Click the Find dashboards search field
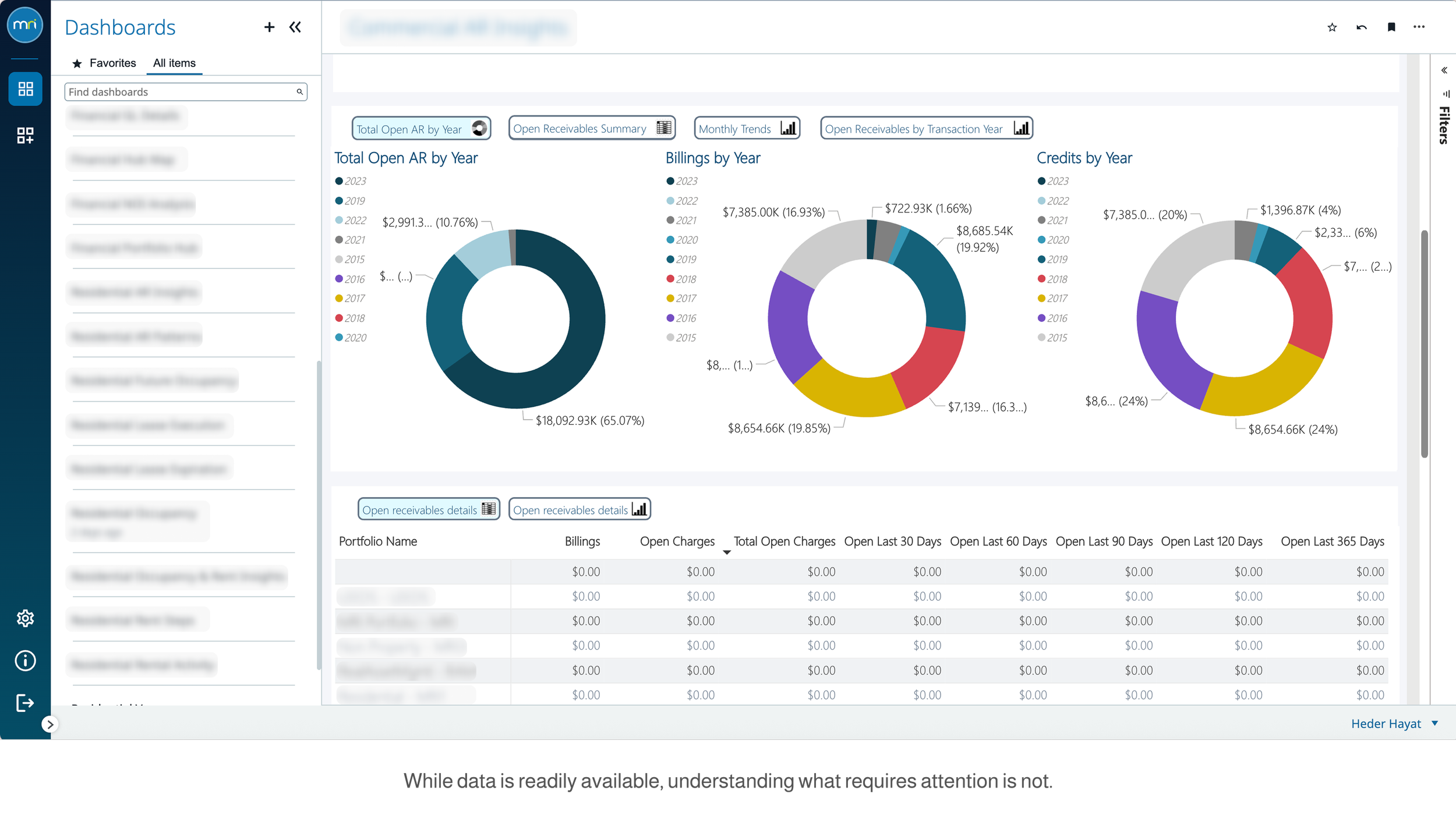 click(181, 92)
